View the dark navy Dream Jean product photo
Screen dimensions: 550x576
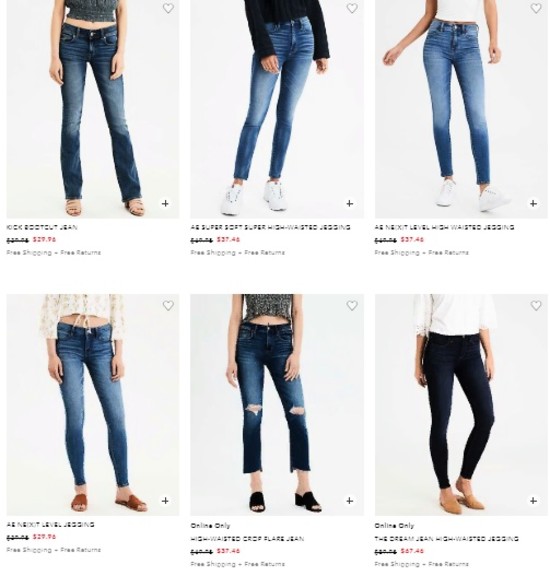(x=461, y=404)
